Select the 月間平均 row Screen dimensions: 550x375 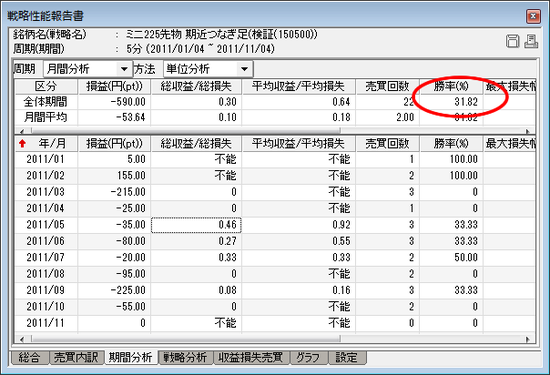tap(275, 117)
